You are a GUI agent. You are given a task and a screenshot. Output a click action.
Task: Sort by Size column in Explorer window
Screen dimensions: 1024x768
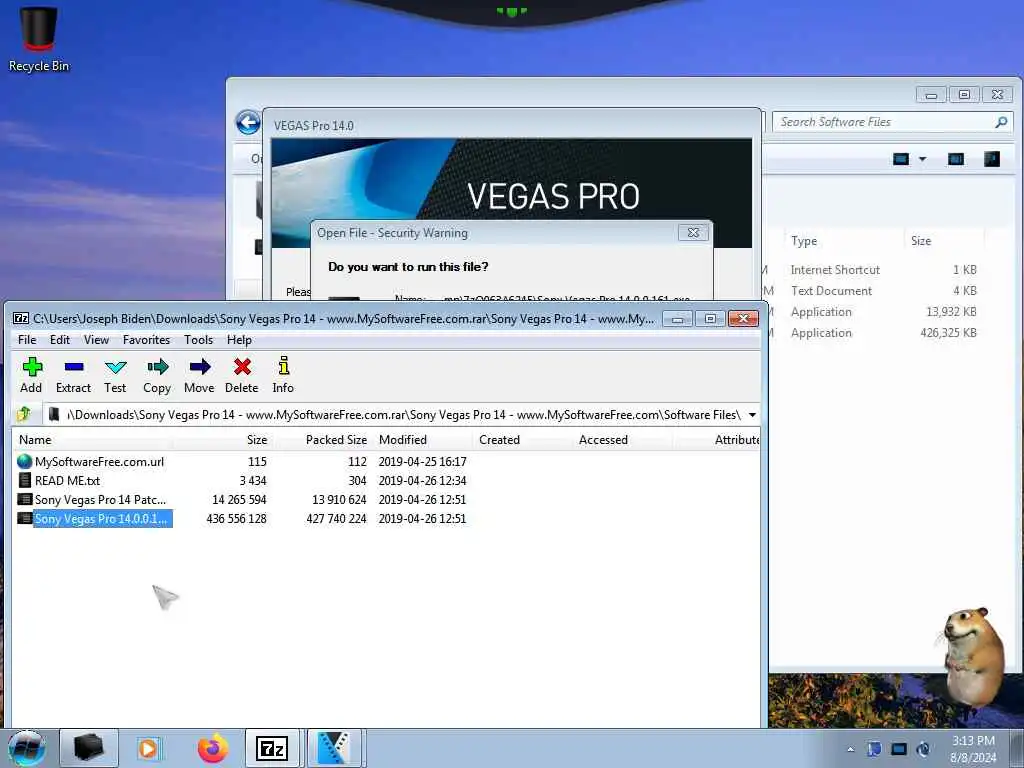(x=921, y=241)
